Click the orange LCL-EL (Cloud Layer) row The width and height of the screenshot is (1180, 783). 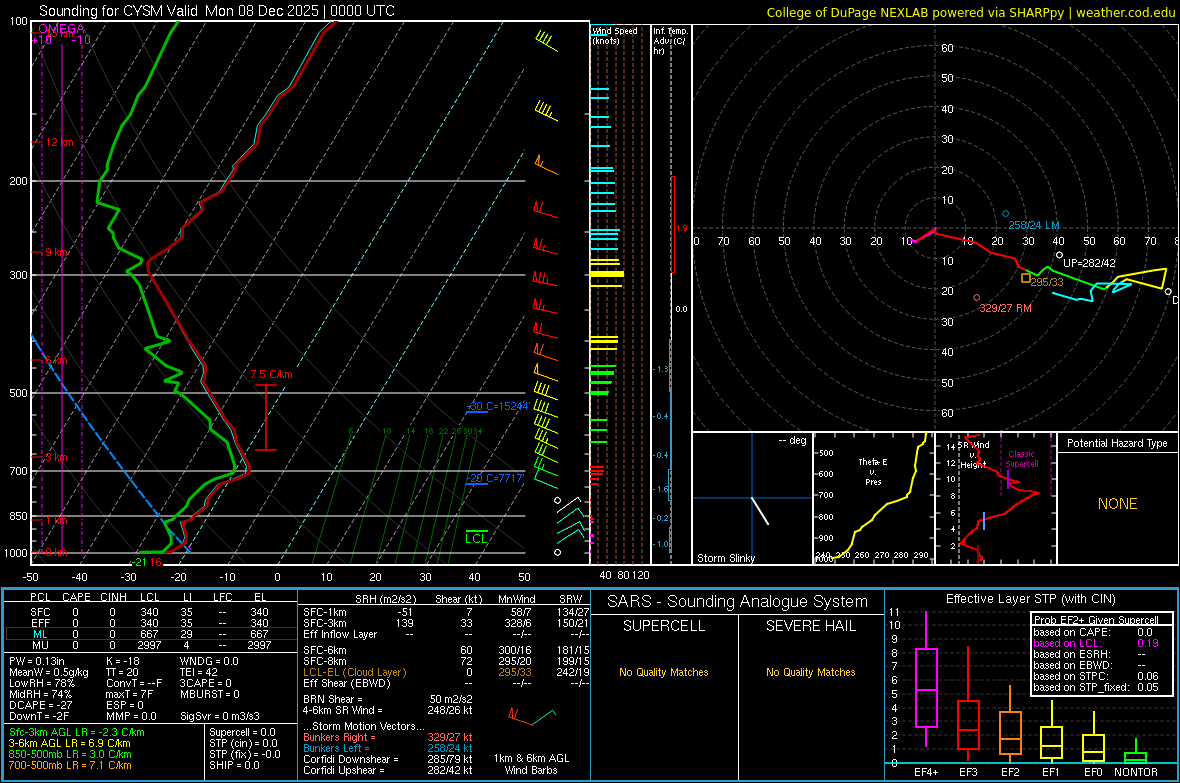446,672
